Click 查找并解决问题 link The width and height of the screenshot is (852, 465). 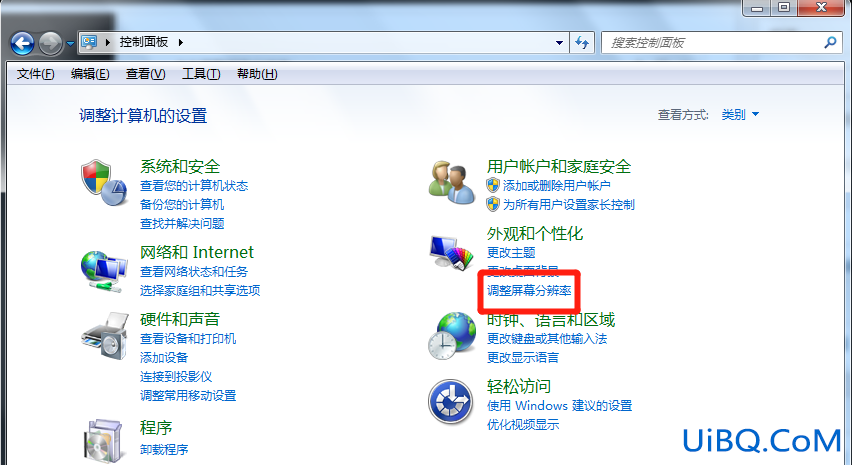pos(182,224)
